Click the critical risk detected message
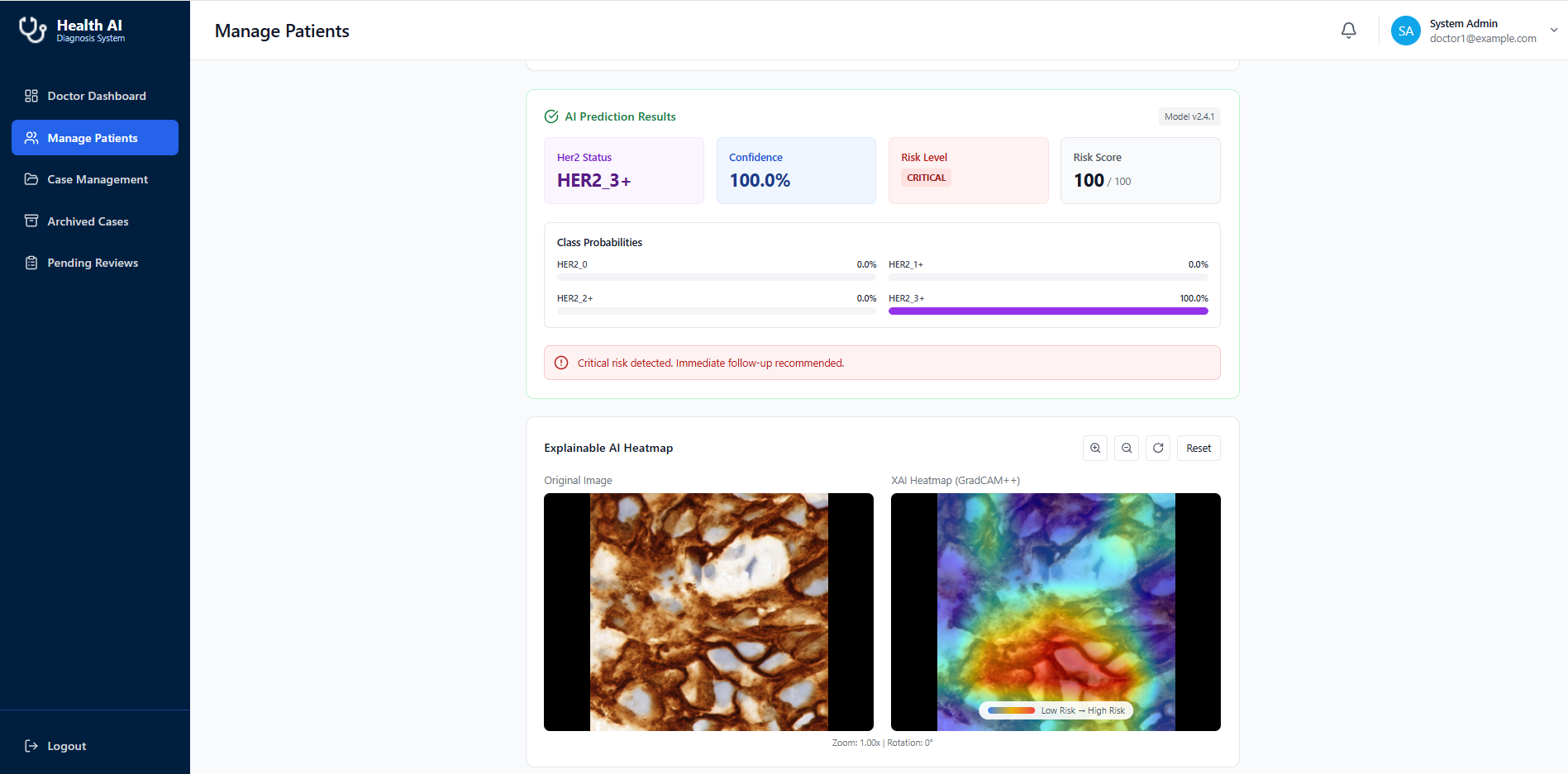 pyautogui.click(x=711, y=363)
